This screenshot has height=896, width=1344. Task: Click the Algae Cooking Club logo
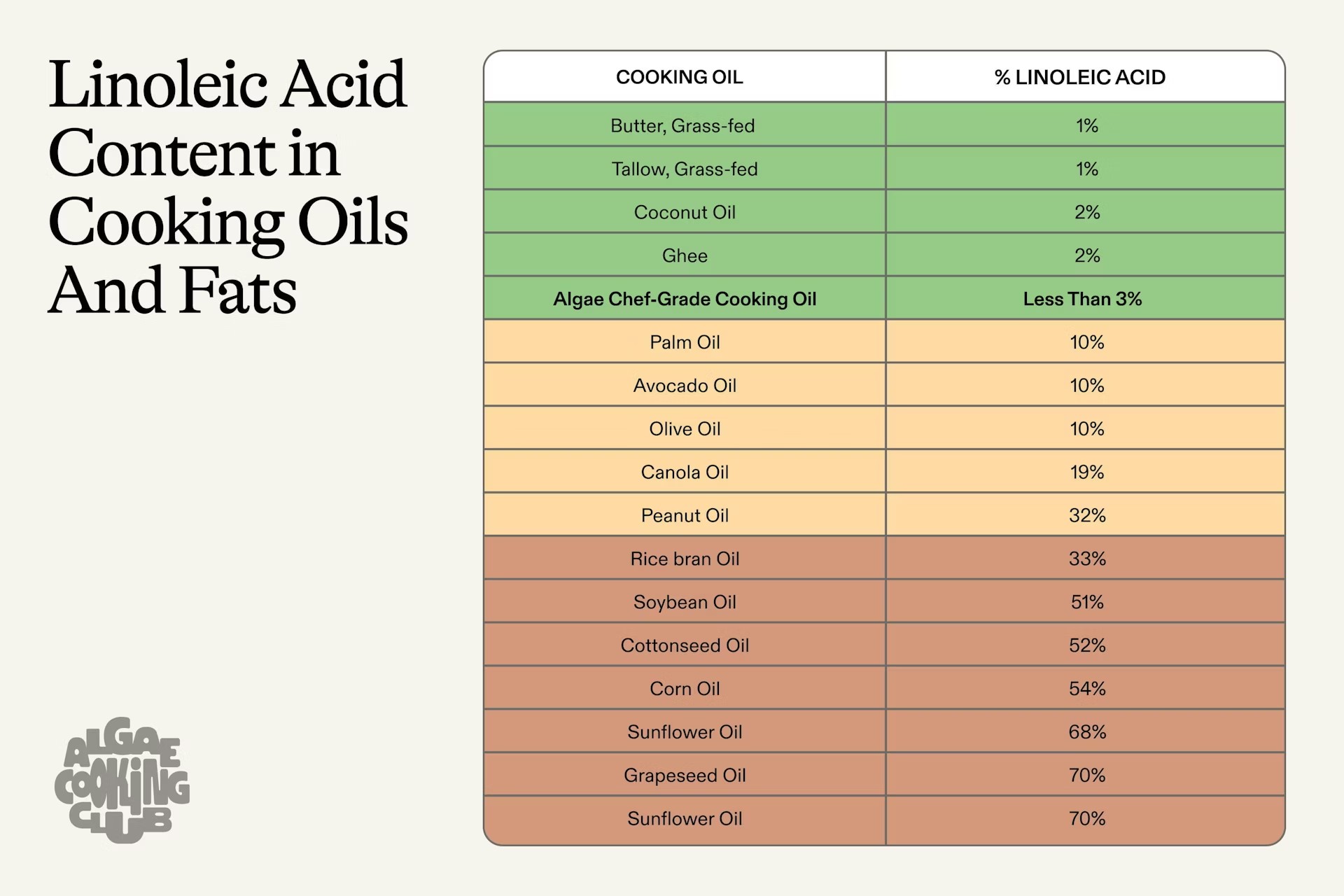tap(122, 780)
